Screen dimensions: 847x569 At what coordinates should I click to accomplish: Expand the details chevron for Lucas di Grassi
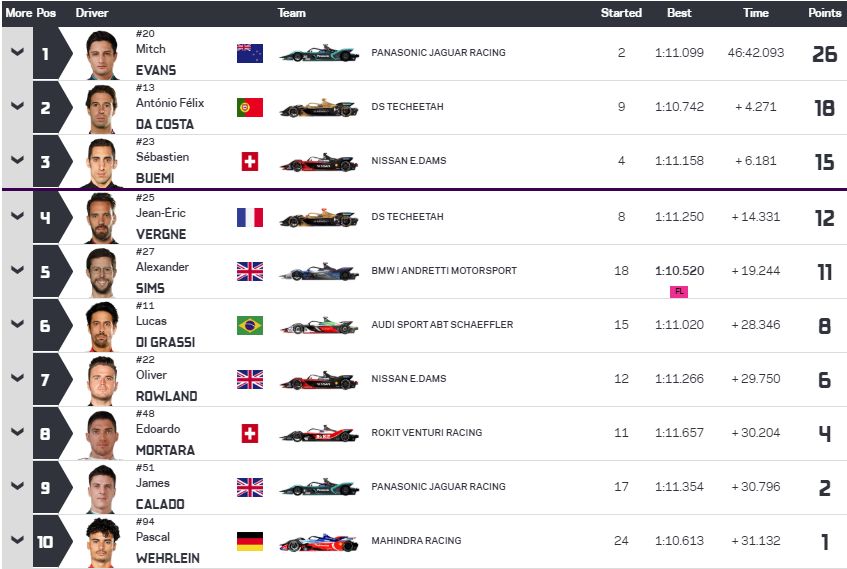tap(17, 324)
